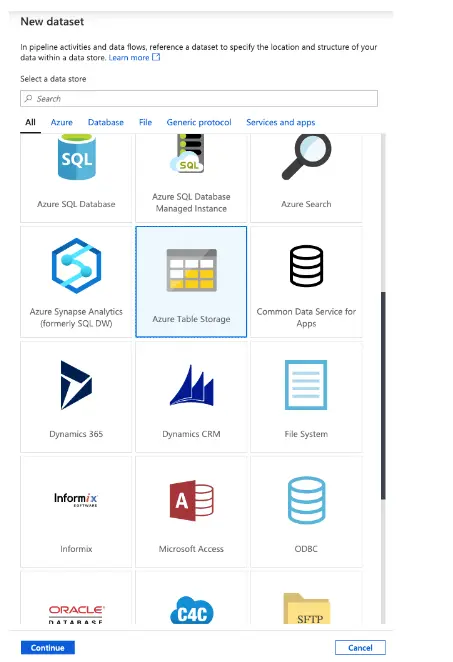Click 'Azure SQL Database Managed Instance' caption
This screenshot has height=662, width=453.
(x=191, y=203)
